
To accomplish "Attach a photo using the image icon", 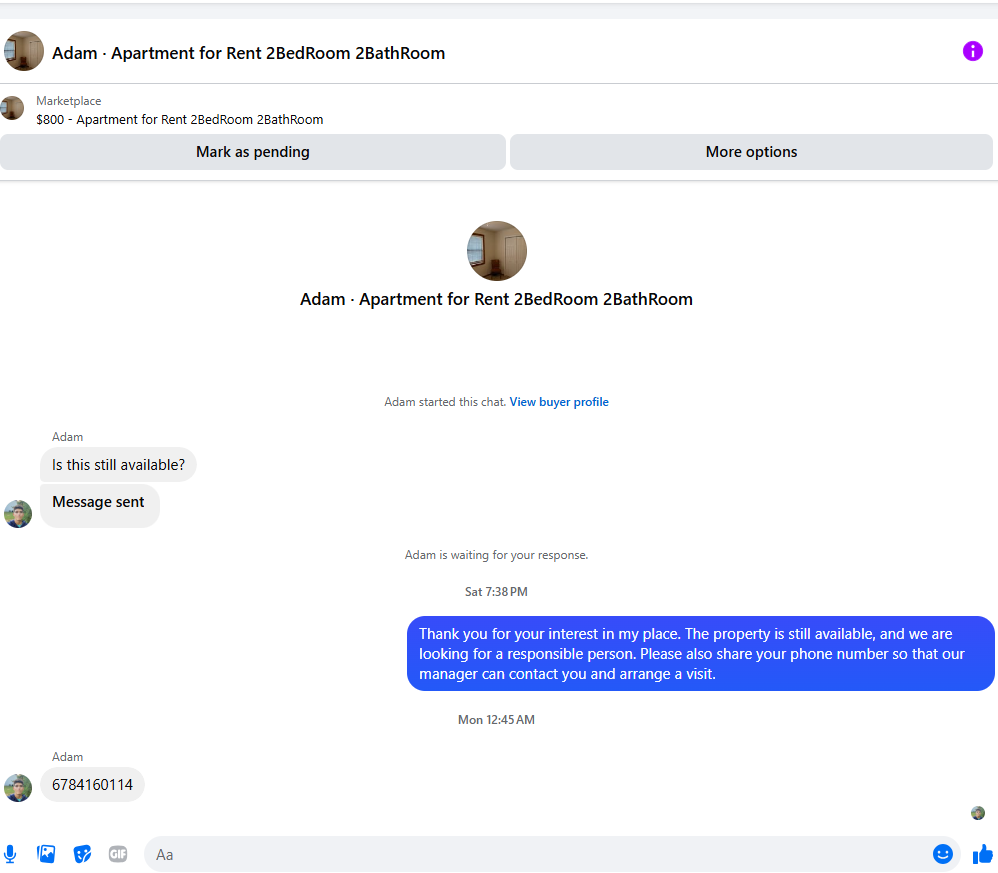I will tap(46, 854).
